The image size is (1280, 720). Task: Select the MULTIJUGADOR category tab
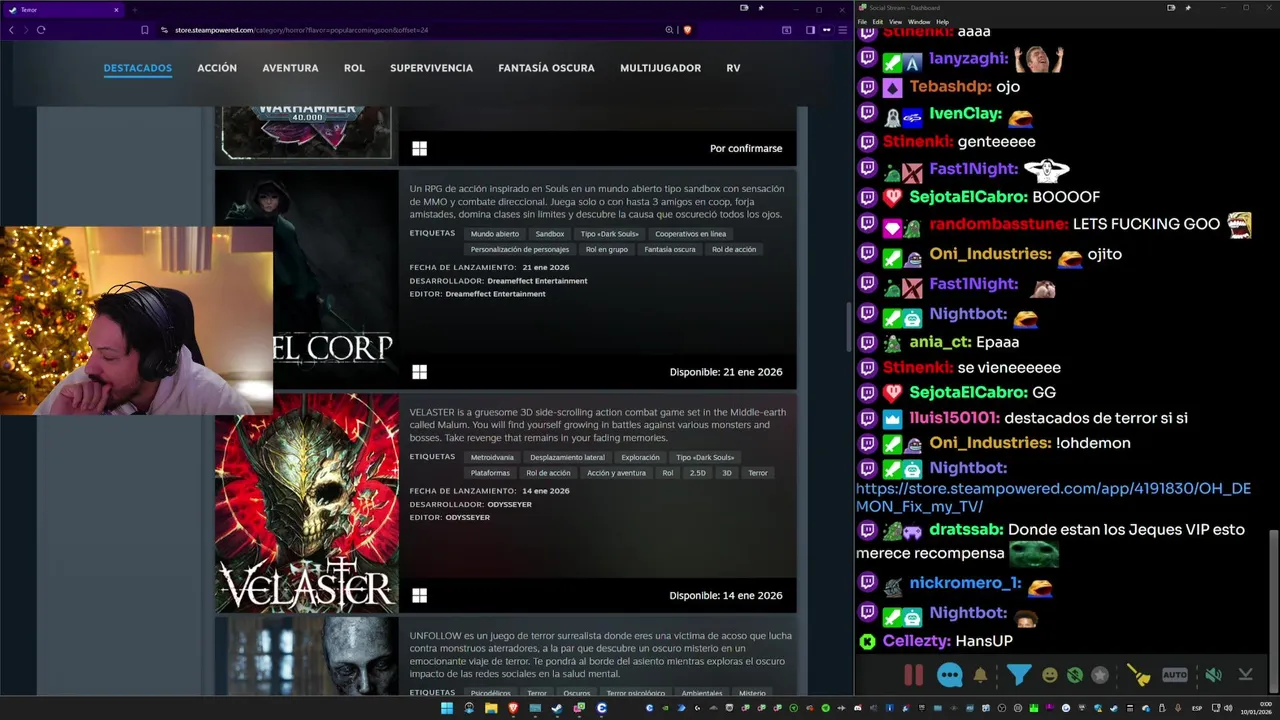(660, 68)
